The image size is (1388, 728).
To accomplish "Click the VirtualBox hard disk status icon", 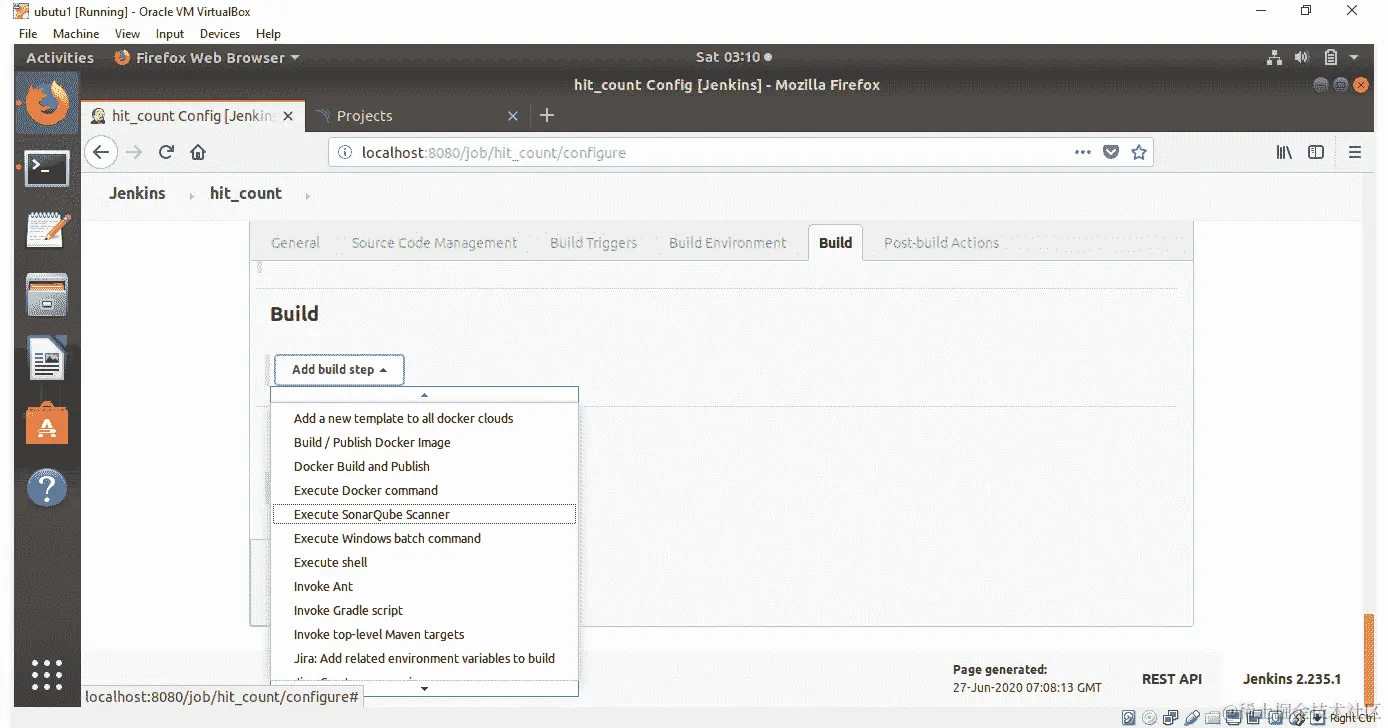I will click(x=1129, y=717).
